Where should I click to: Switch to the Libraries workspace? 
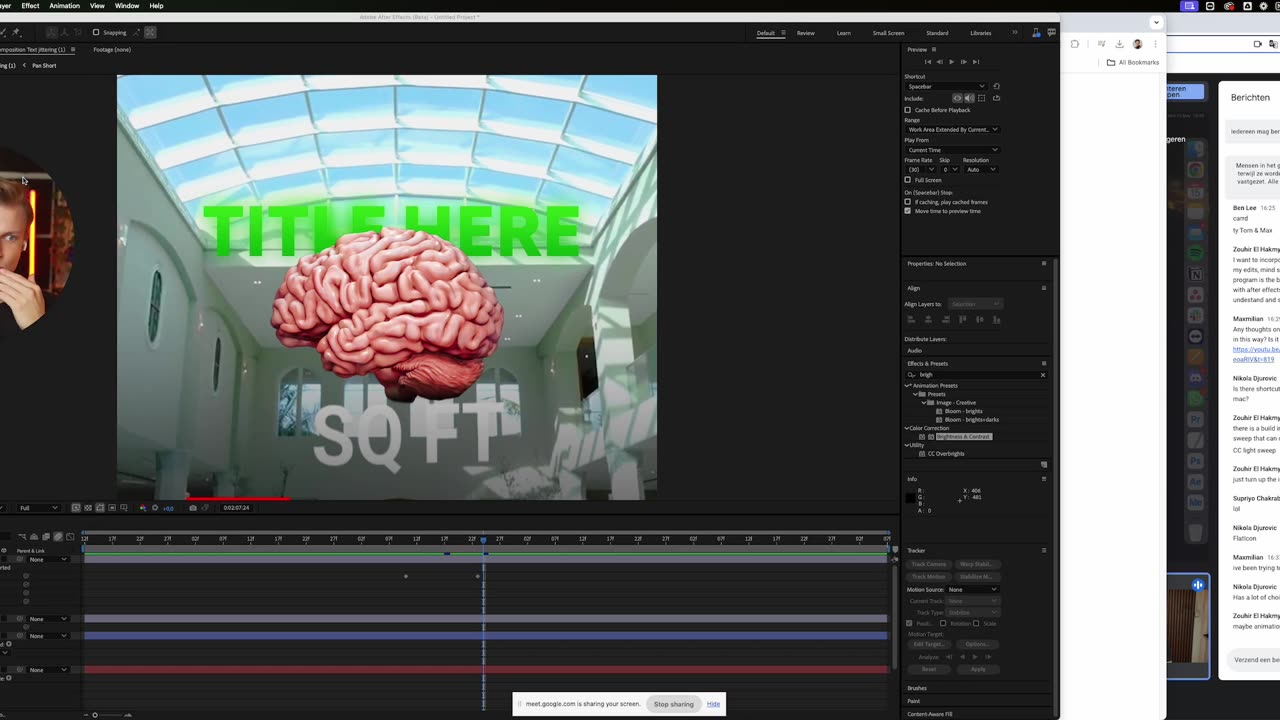click(980, 33)
